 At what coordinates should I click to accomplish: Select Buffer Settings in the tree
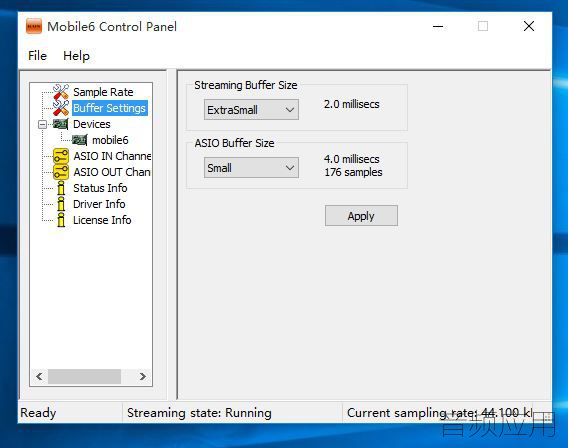pos(109,108)
